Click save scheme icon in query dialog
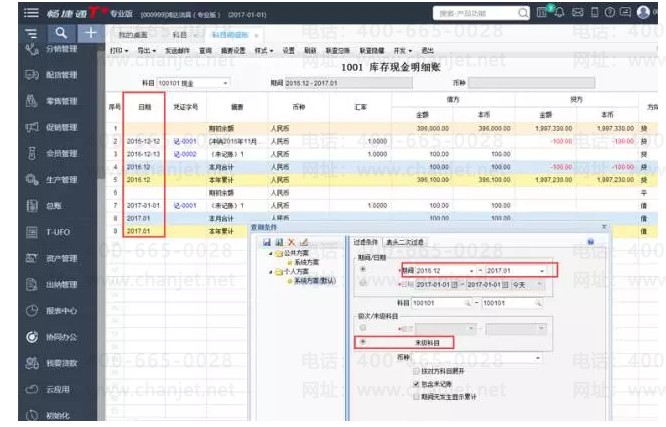The height and width of the screenshot is (427, 666). point(267,243)
